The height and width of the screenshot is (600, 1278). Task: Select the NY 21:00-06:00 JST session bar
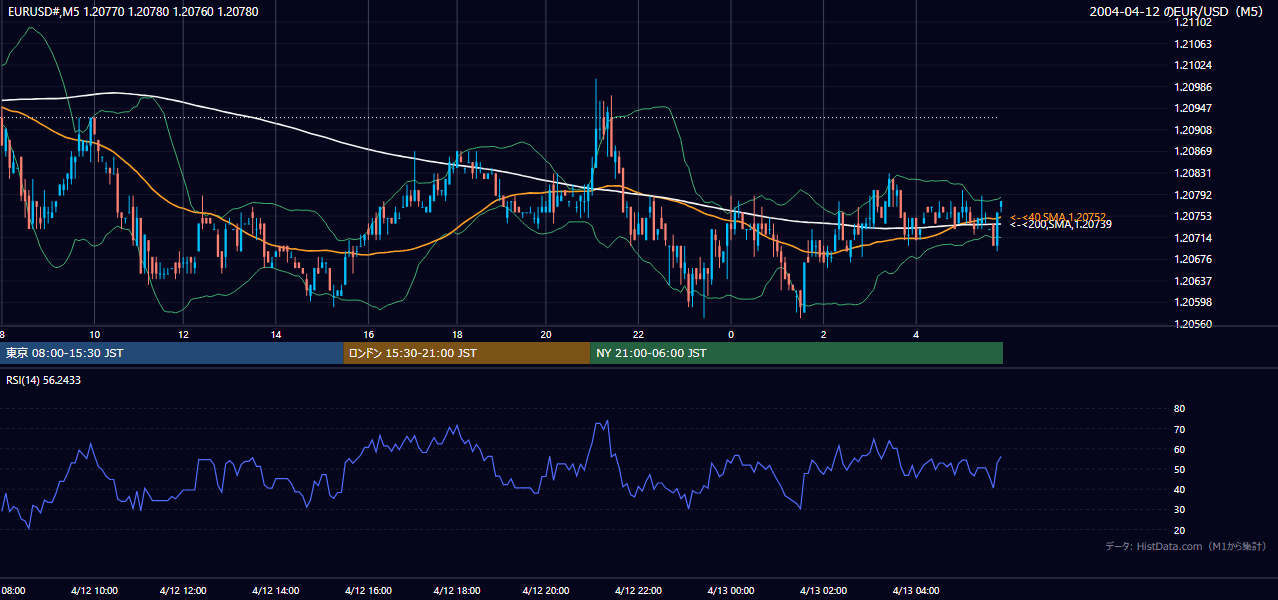point(796,353)
